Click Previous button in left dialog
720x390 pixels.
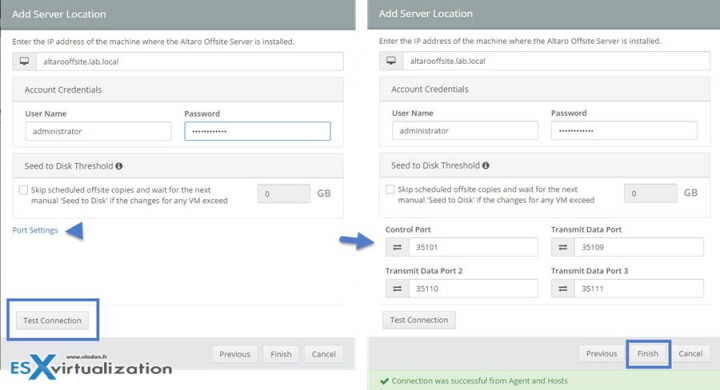click(235, 354)
